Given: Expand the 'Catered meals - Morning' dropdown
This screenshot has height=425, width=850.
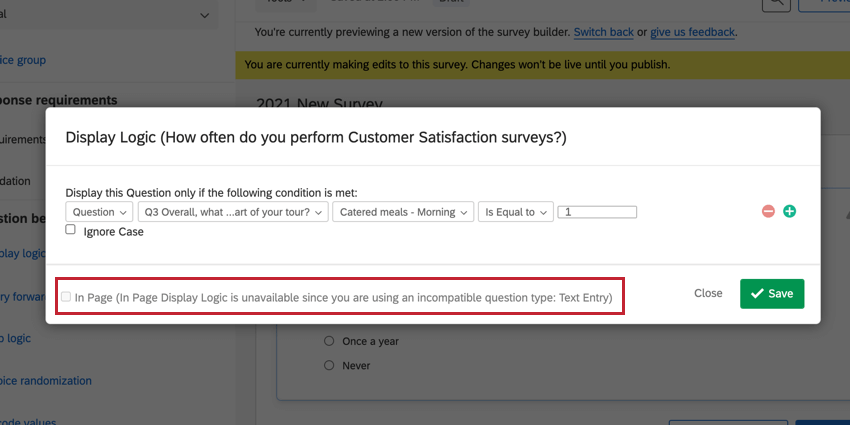Looking at the screenshot, I should (405, 212).
